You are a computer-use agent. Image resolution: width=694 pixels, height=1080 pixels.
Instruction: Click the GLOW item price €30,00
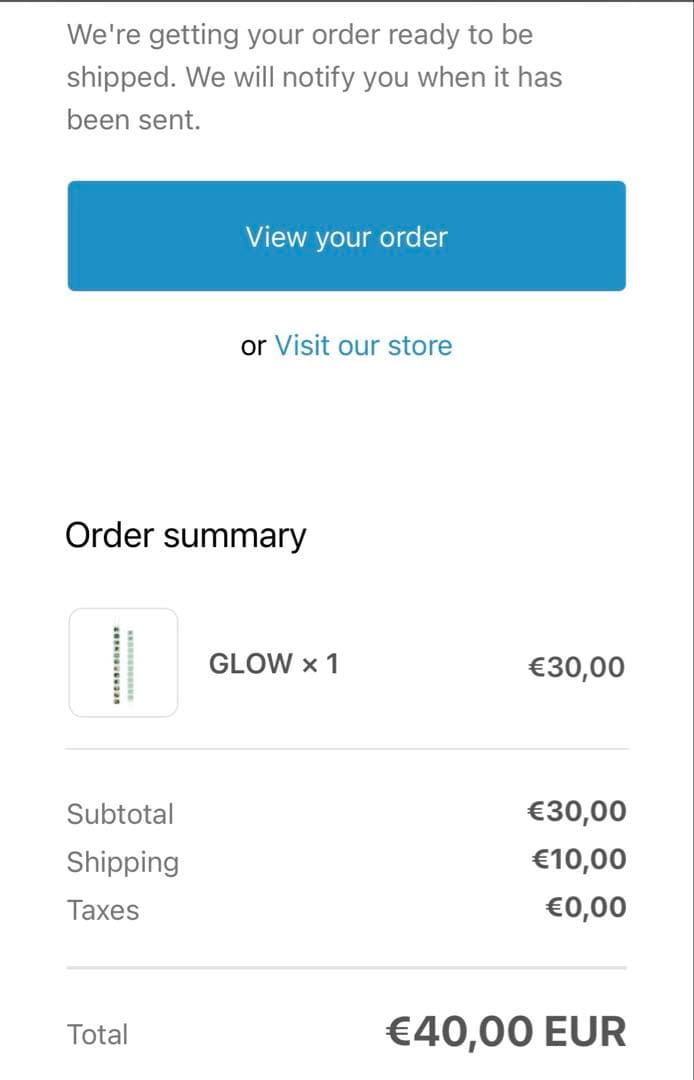pos(575,666)
